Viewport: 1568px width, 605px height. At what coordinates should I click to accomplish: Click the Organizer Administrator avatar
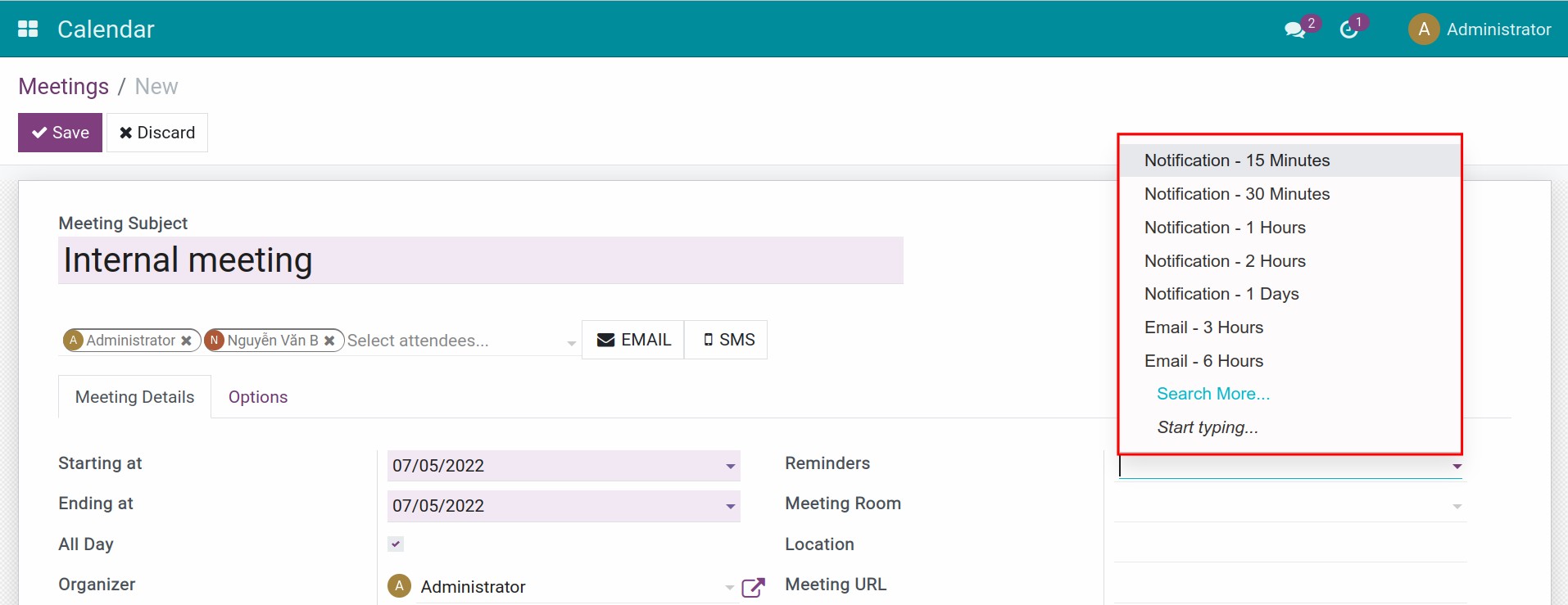click(399, 586)
